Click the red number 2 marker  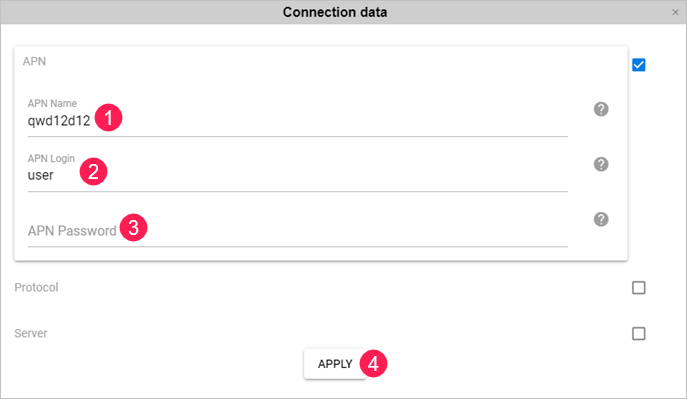pyautogui.click(x=93, y=172)
